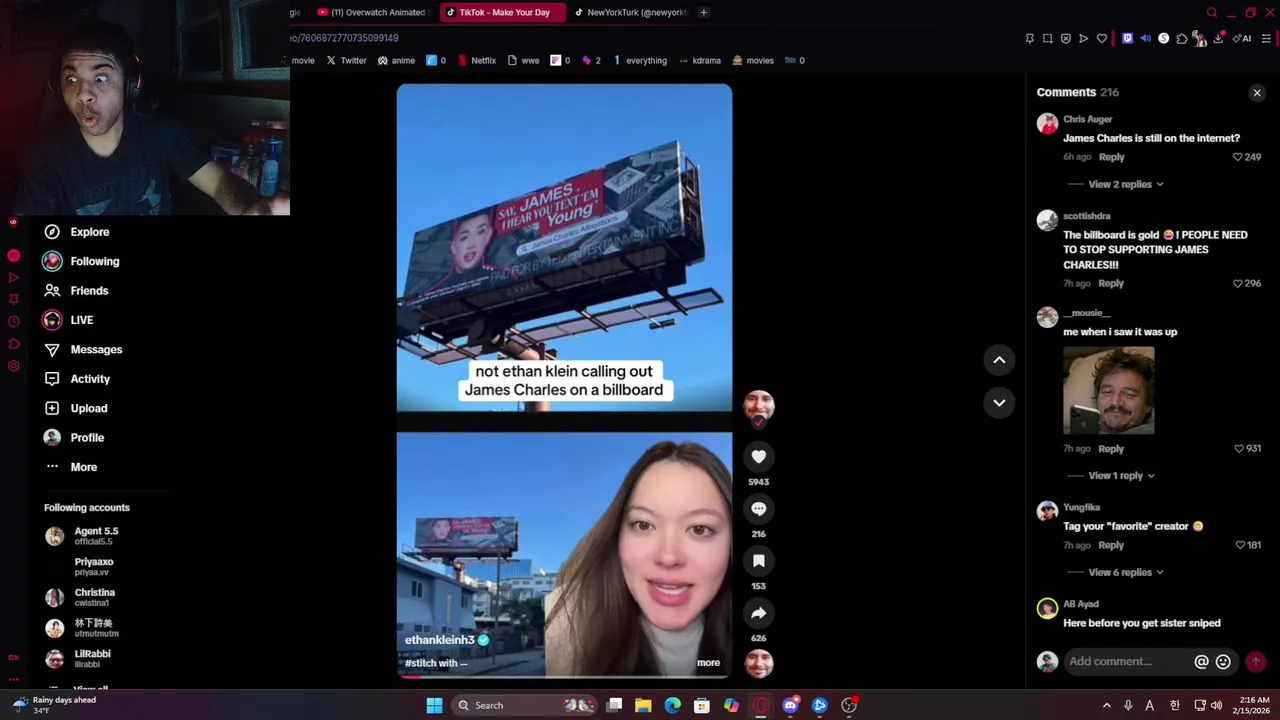This screenshot has height=720, width=1280.
Task: Open the movies bookmark folder
Action: tap(753, 60)
